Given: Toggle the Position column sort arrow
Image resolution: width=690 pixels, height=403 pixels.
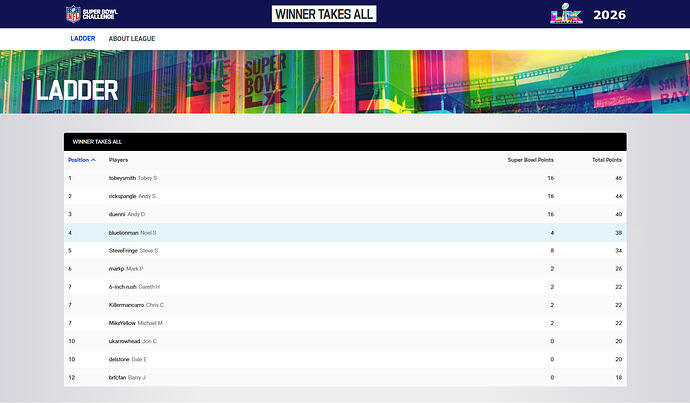Looking at the screenshot, I should [93, 160].
